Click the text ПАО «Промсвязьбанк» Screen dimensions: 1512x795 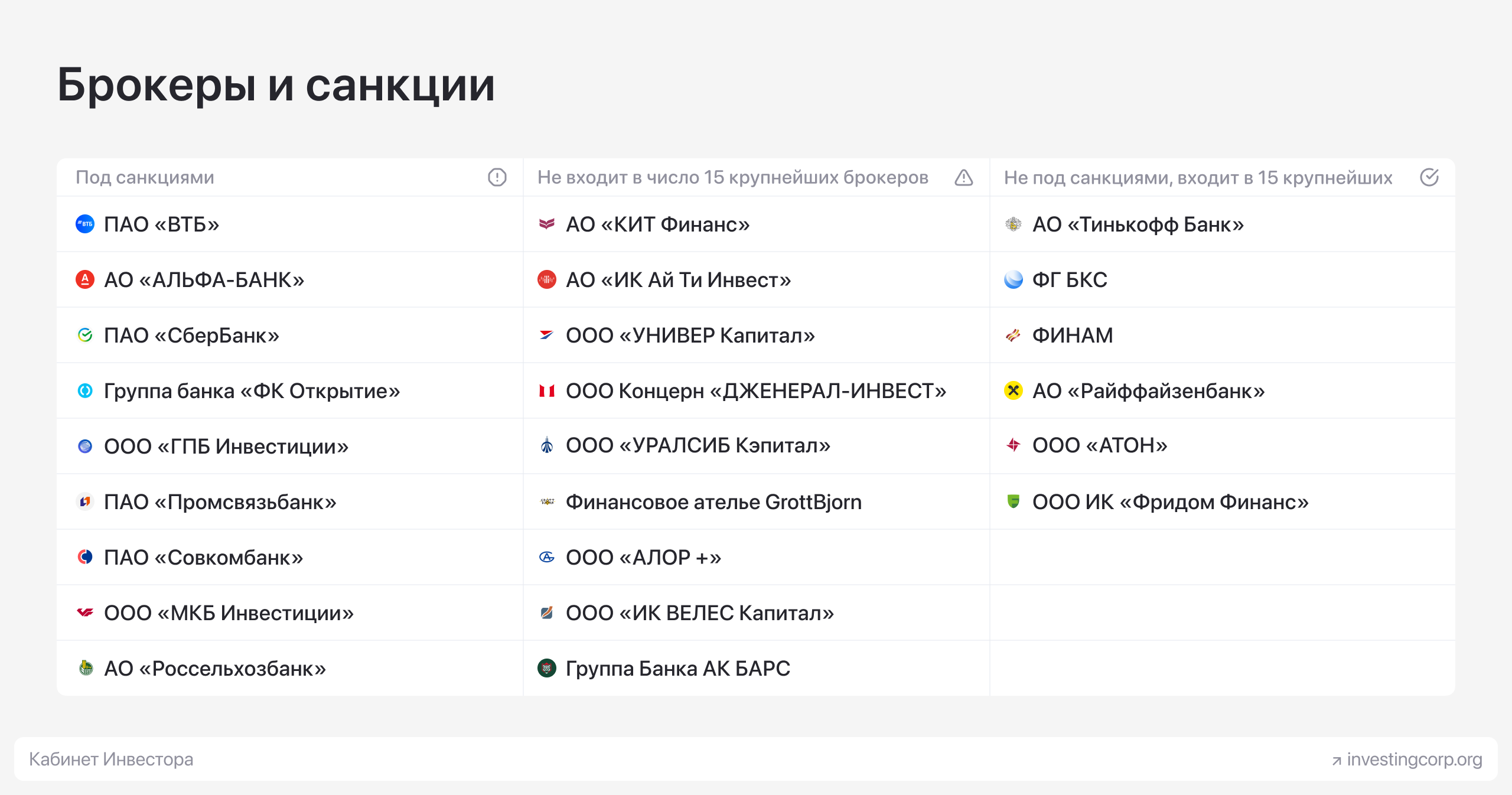click(x=220, y=502)
